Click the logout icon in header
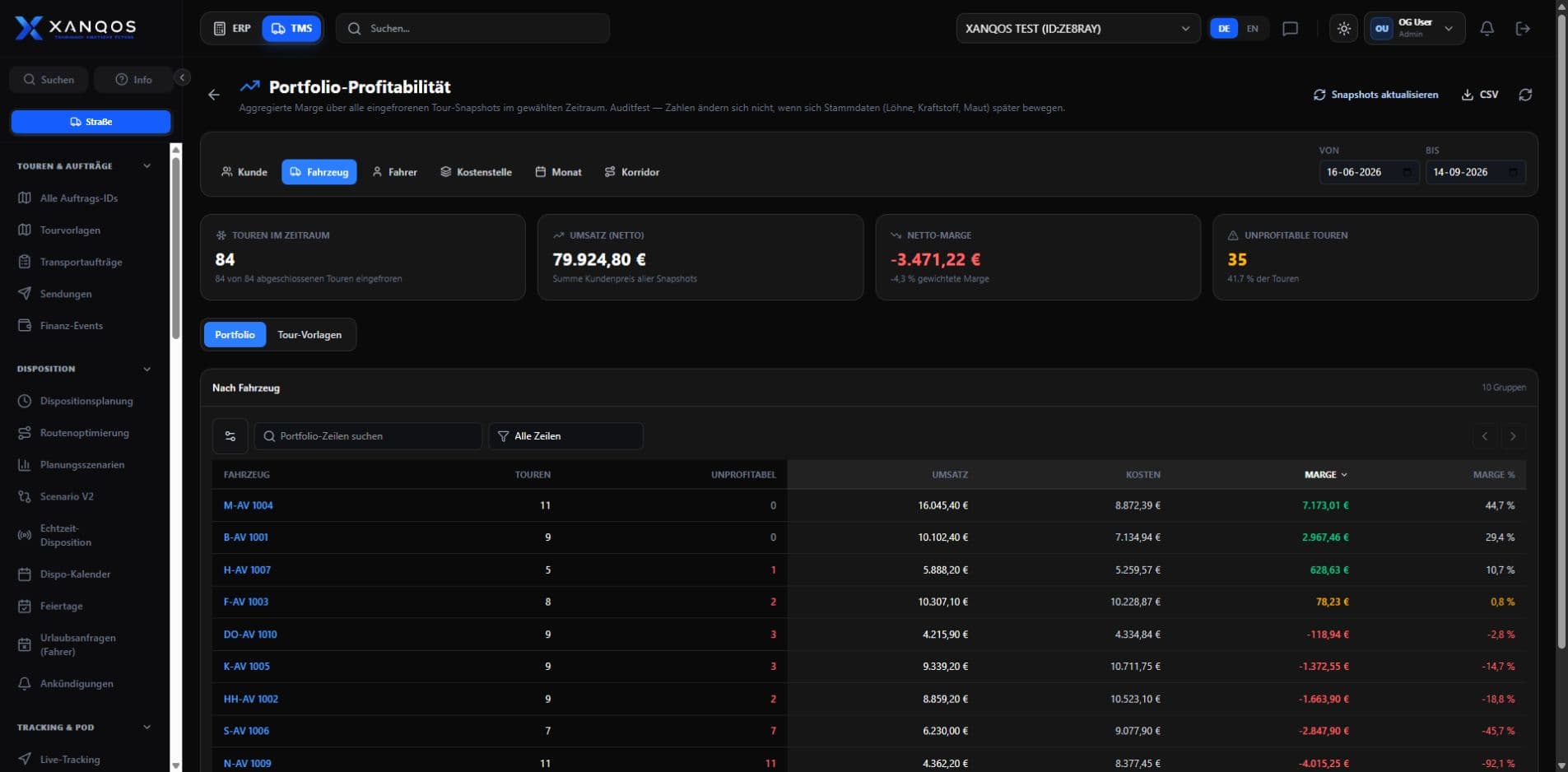The image size is (1568, 772). click(1523, 28)
